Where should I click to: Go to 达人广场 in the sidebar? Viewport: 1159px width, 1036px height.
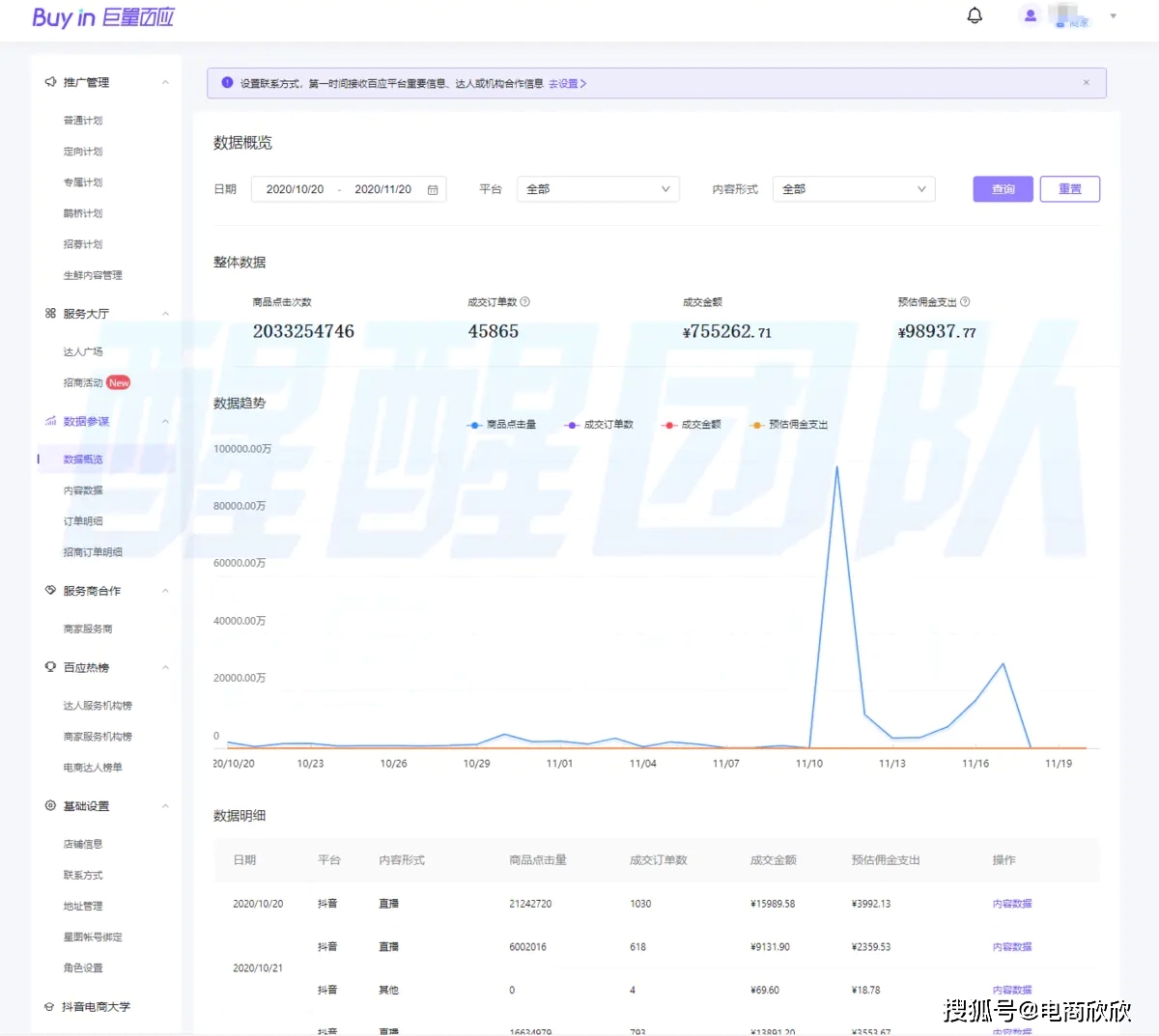(x=83, y=351)
